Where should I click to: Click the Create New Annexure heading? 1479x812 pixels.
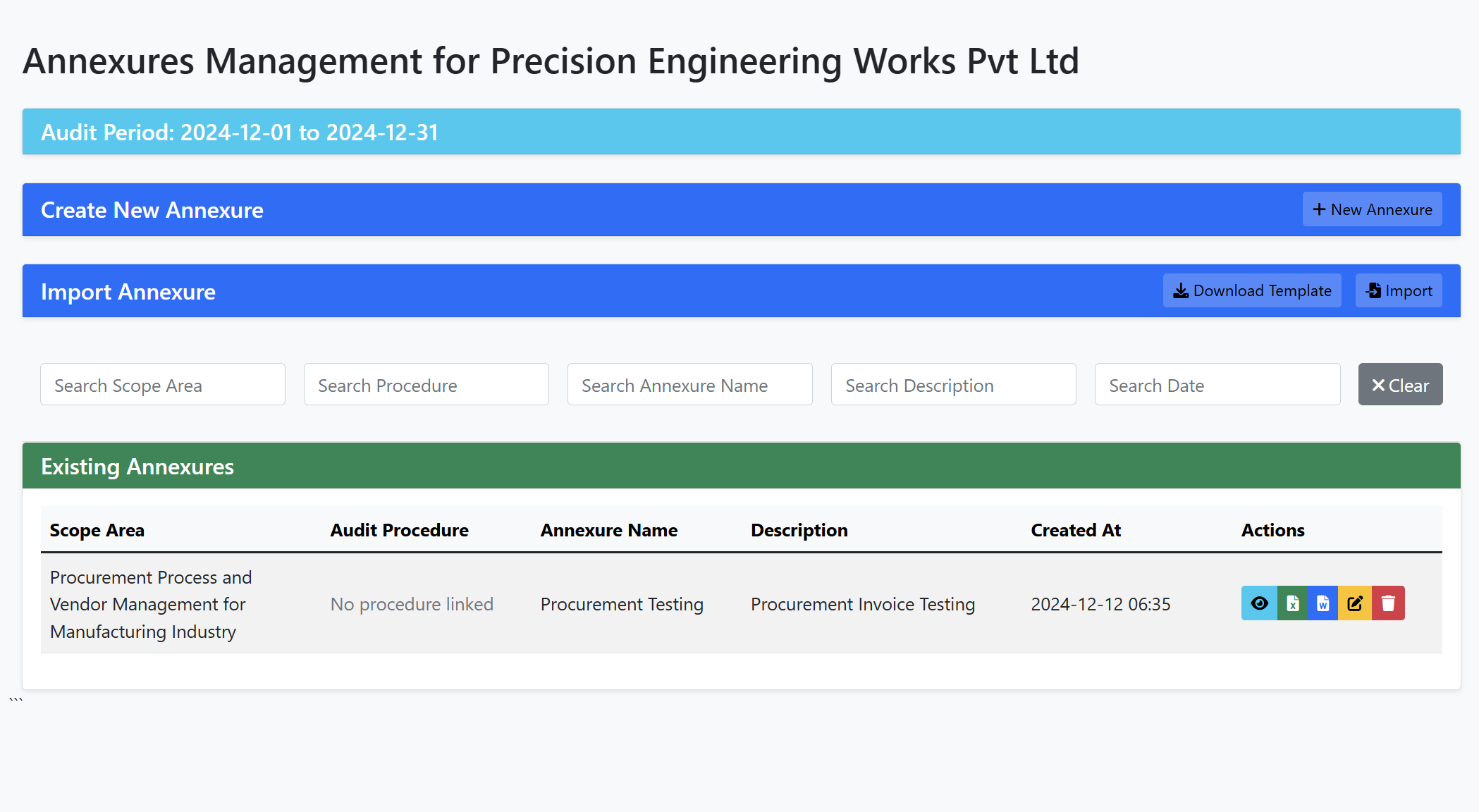click(152, 210)
